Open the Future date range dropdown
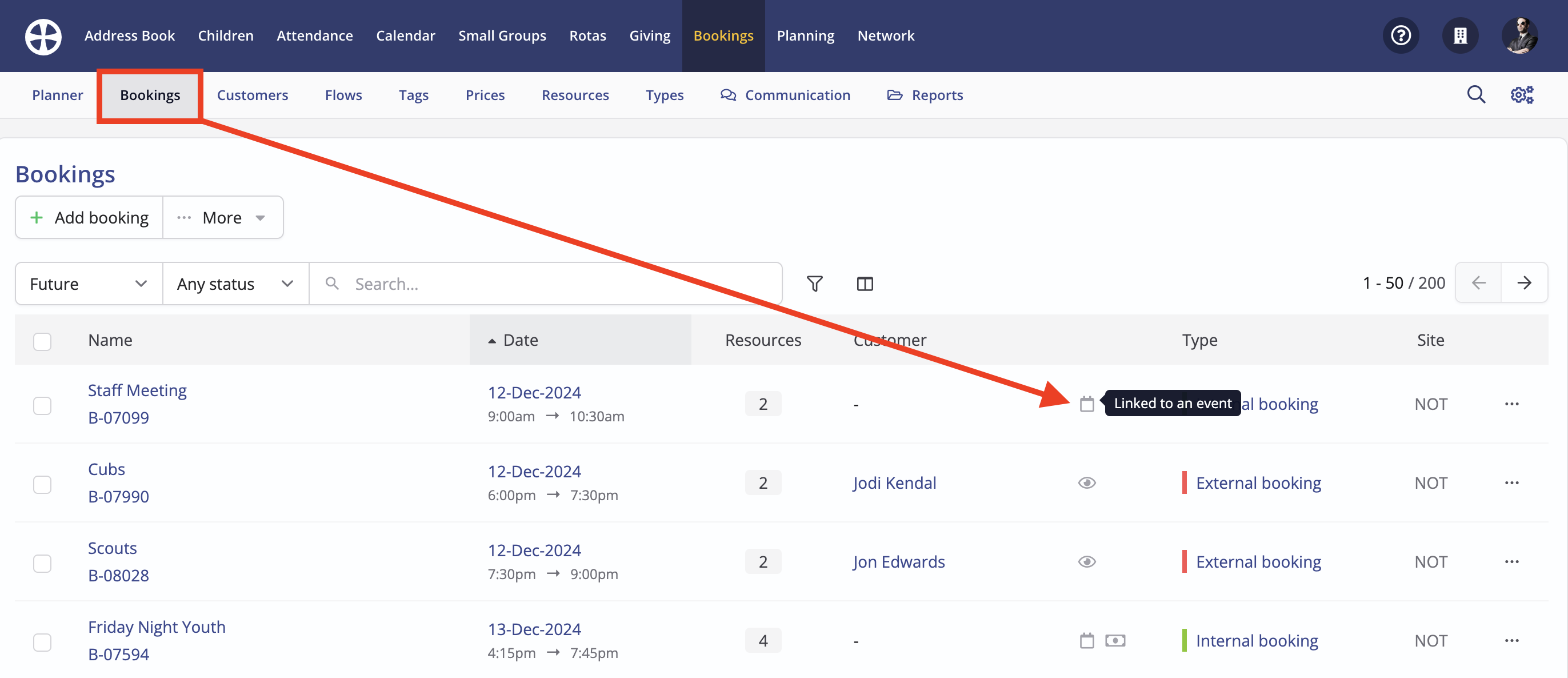The image size is (1568, 678). point(89,284)
